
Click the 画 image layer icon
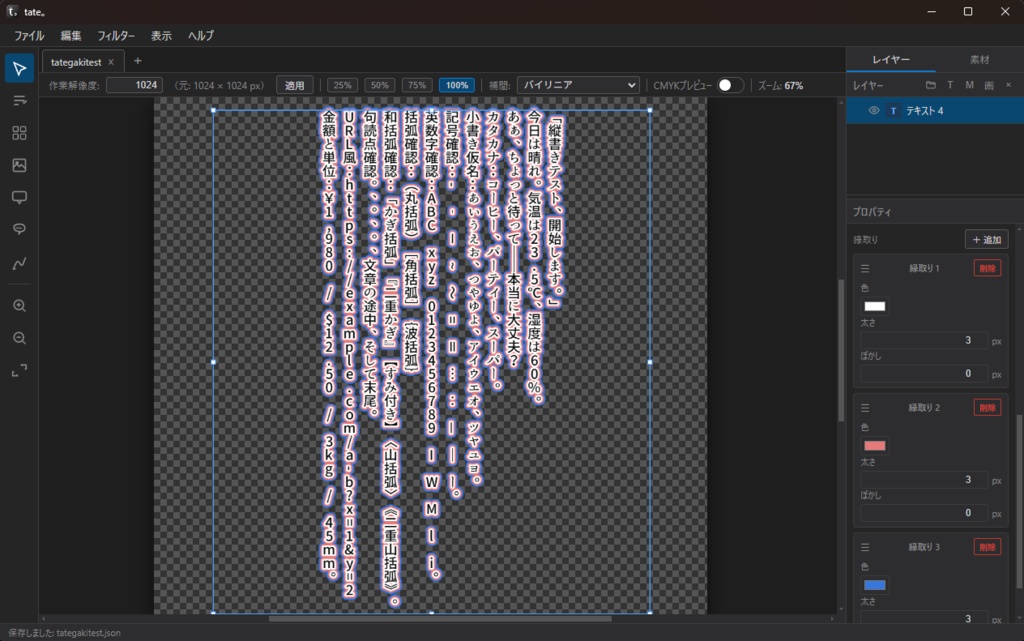click(x=989, y=85)
